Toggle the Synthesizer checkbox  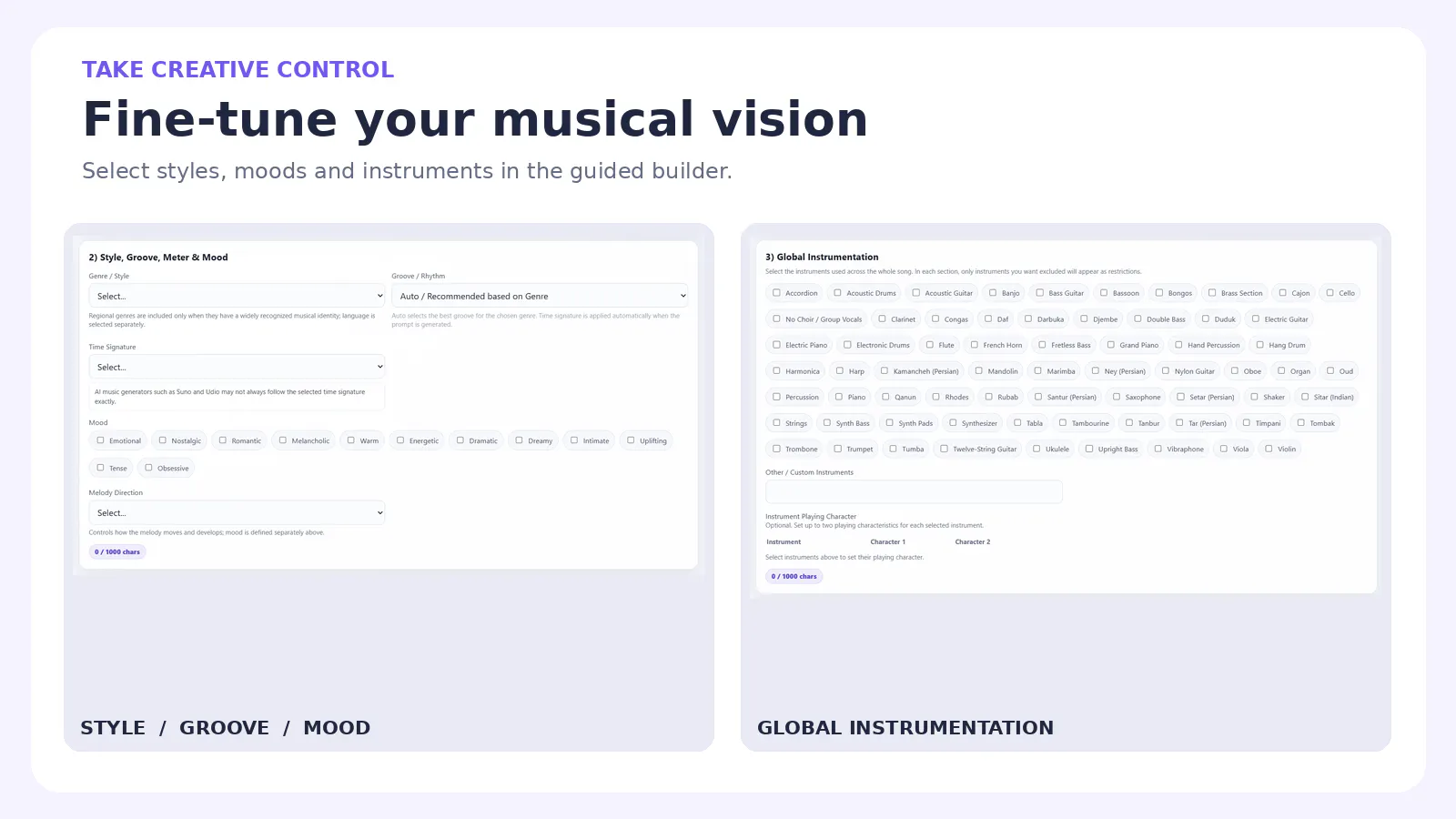click(x=954, y=422)
